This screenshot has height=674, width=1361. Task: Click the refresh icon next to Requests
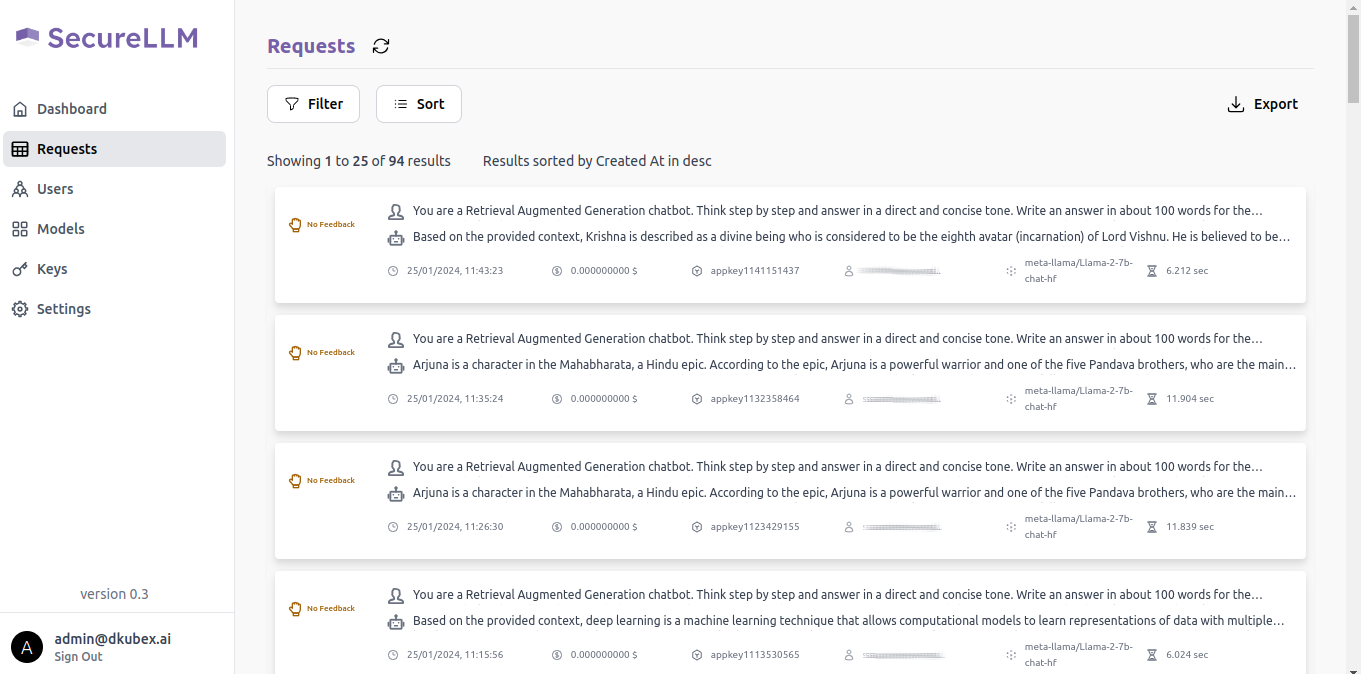click(x=381, y=46)
